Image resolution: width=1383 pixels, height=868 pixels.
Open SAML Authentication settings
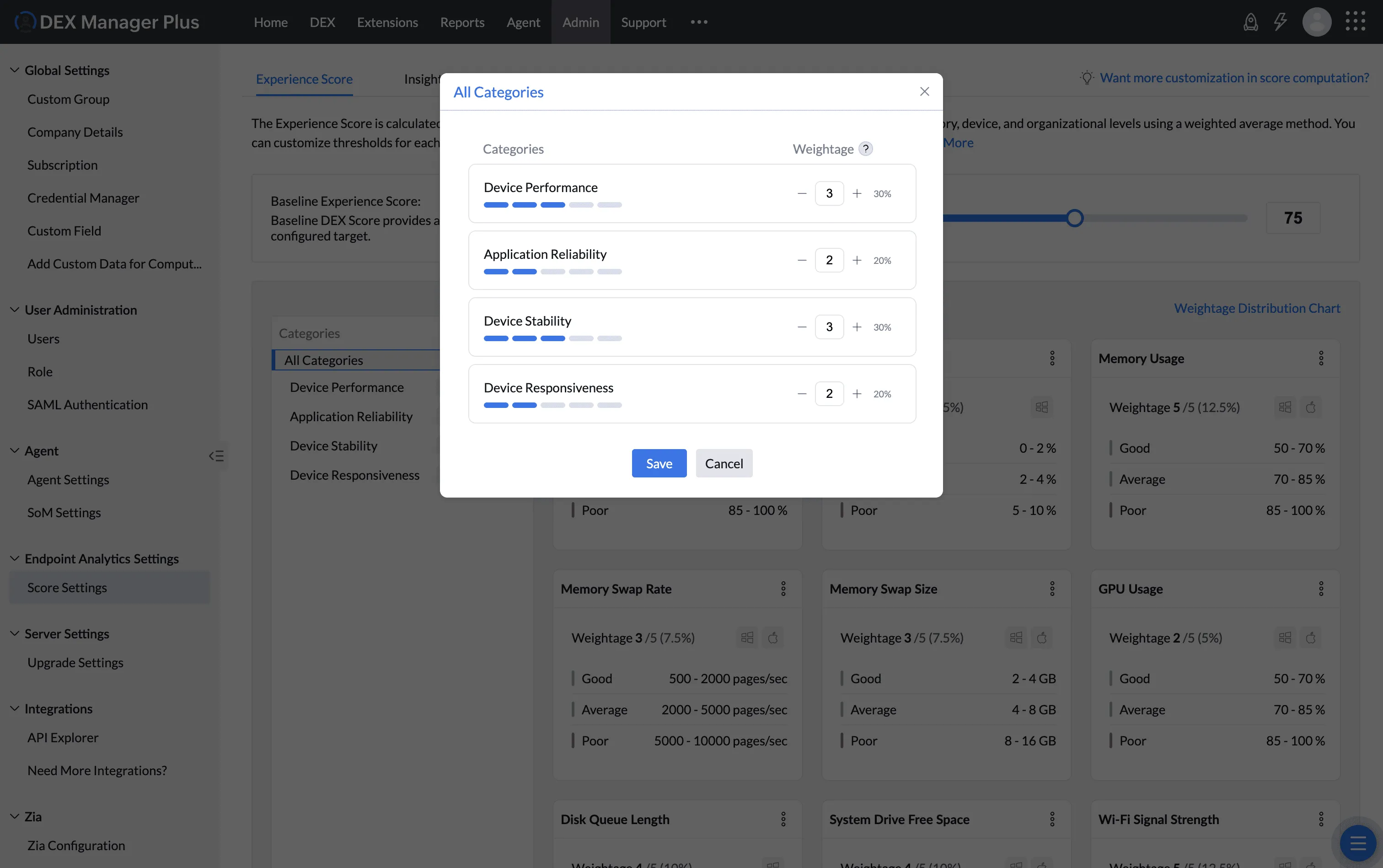[x=87, y=405]
